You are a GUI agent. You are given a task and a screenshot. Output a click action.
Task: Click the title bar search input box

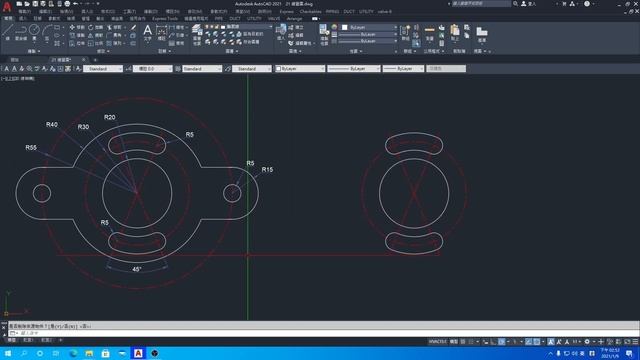[x=481, y=4]
